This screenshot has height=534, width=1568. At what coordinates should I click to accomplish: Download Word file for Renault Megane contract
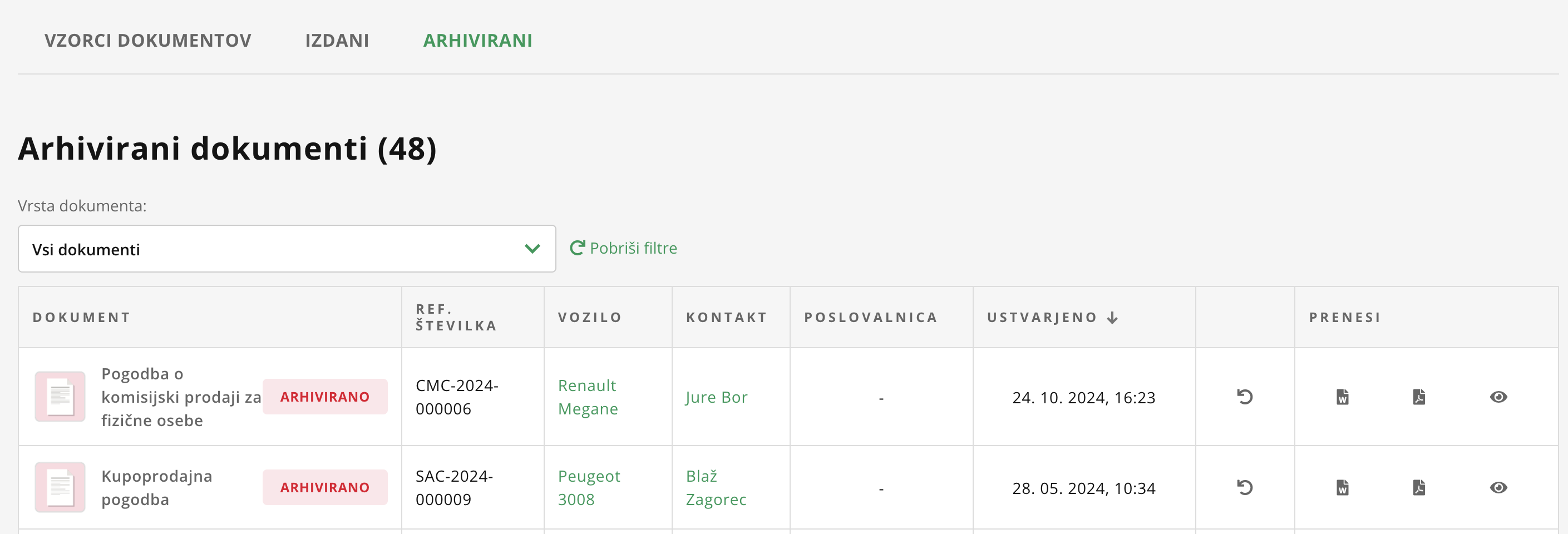(1342, 397)
